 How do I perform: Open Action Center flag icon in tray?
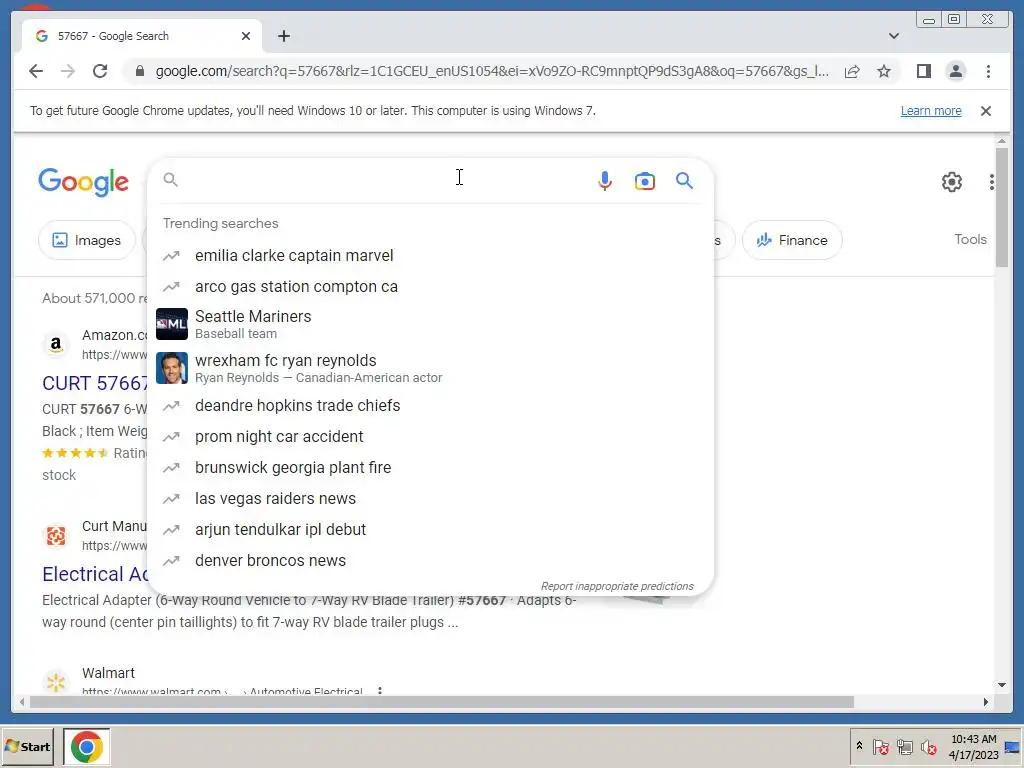coord(880,746)
